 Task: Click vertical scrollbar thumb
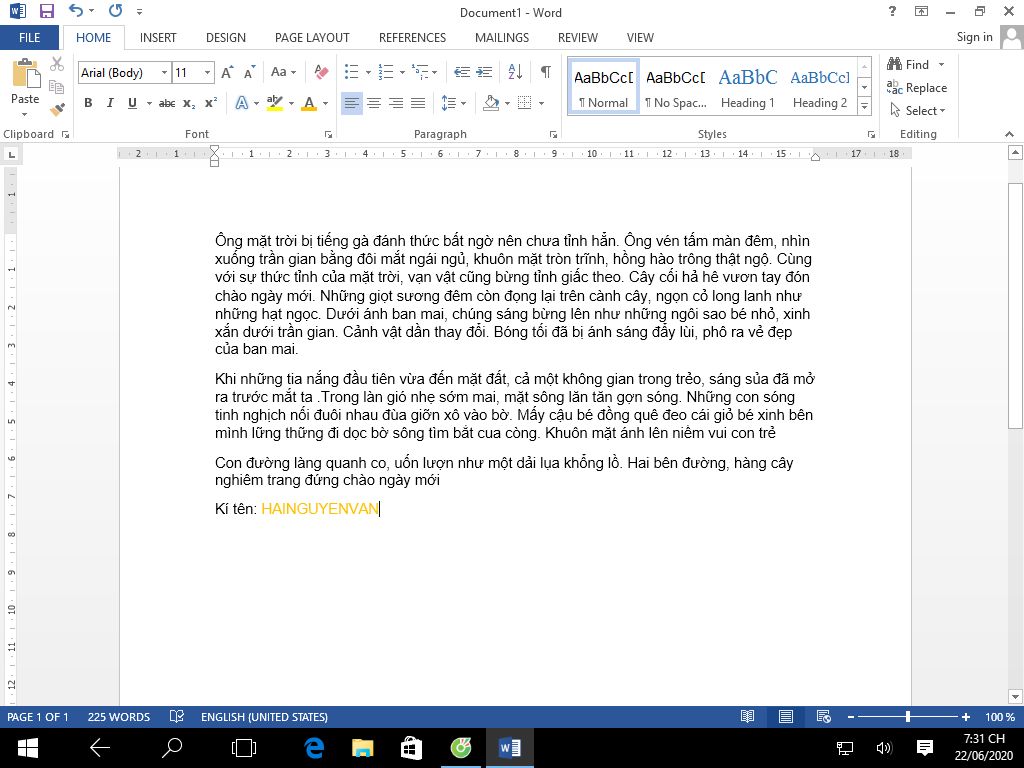click(x=1015, y=305)
